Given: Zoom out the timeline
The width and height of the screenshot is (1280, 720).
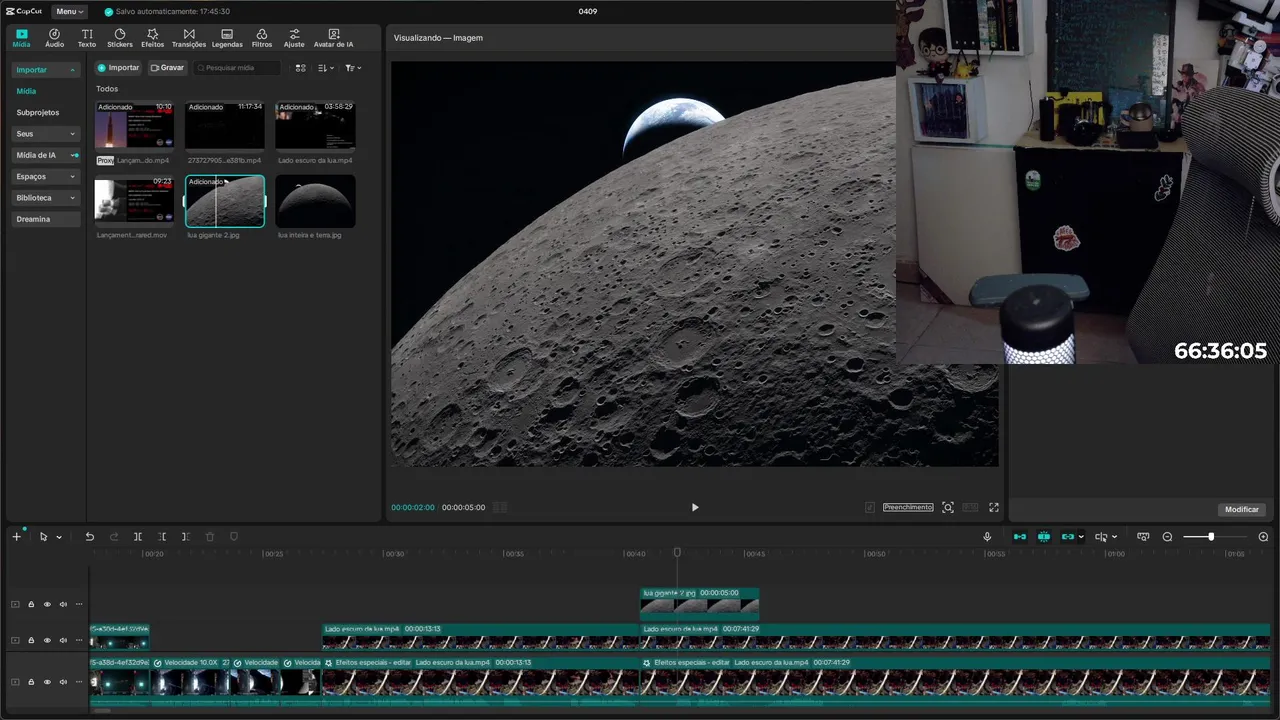Looking at the screenshot, I should click(x=1167, y=537).
